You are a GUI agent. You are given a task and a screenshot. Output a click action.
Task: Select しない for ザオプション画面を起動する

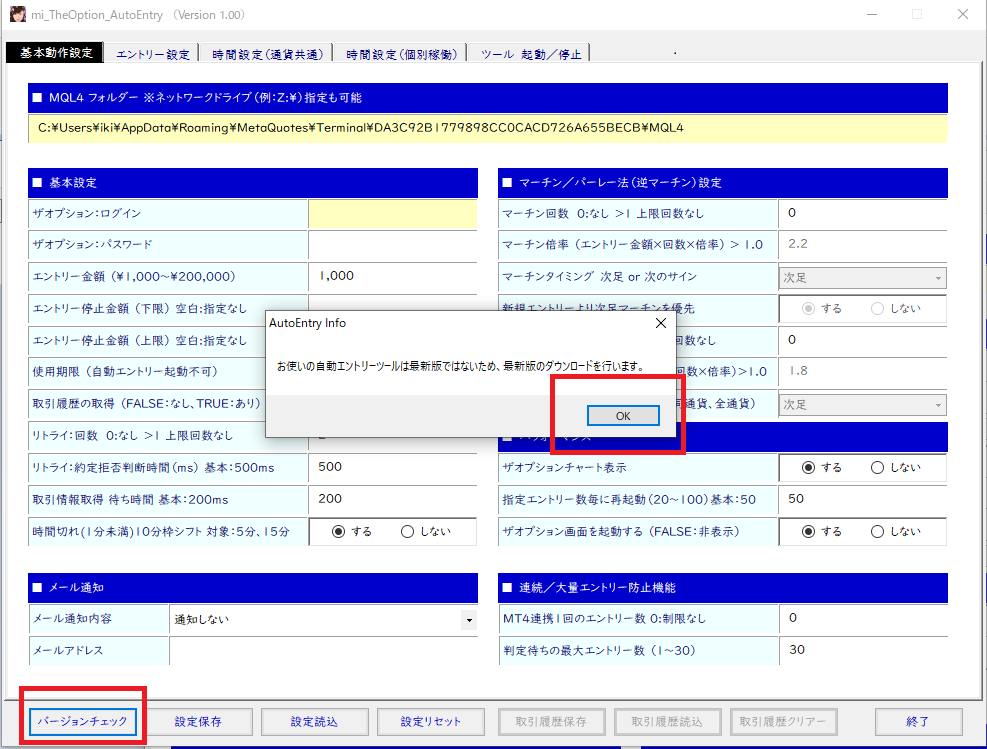pos(878,531)
